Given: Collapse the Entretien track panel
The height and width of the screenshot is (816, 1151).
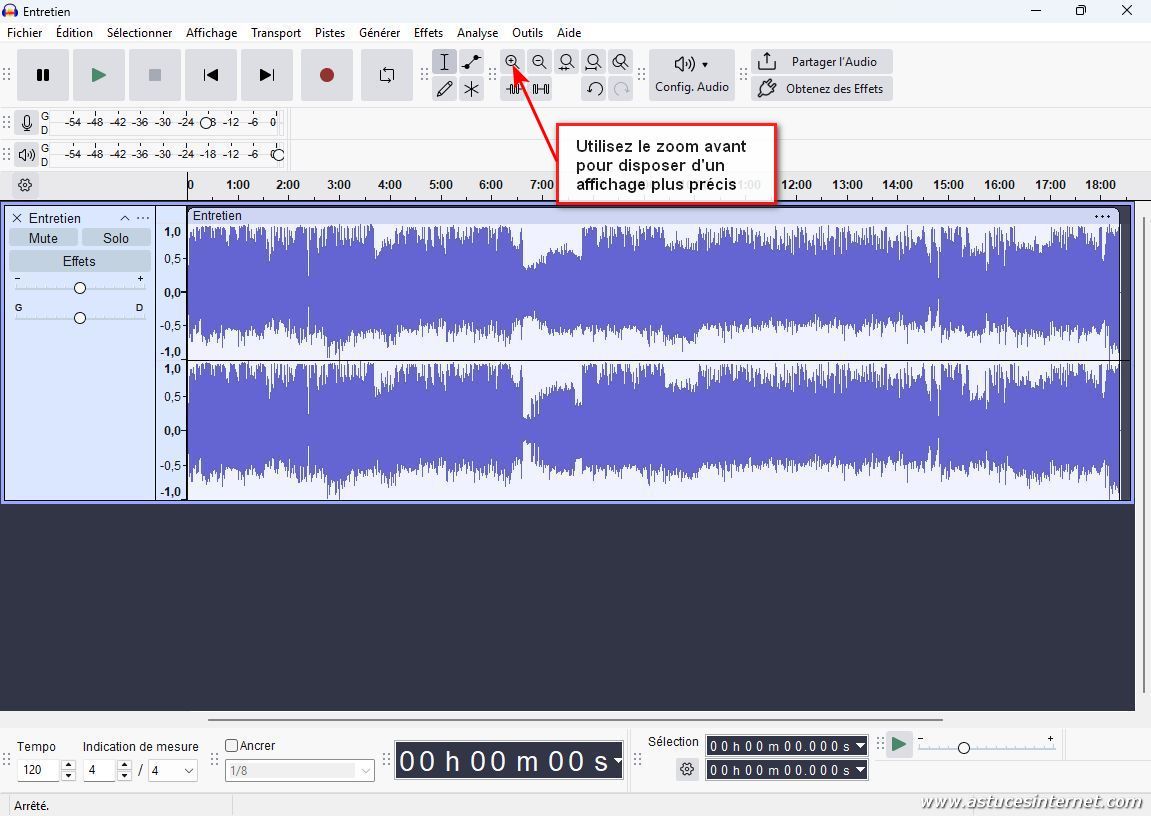Looking at the screenshot, I should point(125,218).
